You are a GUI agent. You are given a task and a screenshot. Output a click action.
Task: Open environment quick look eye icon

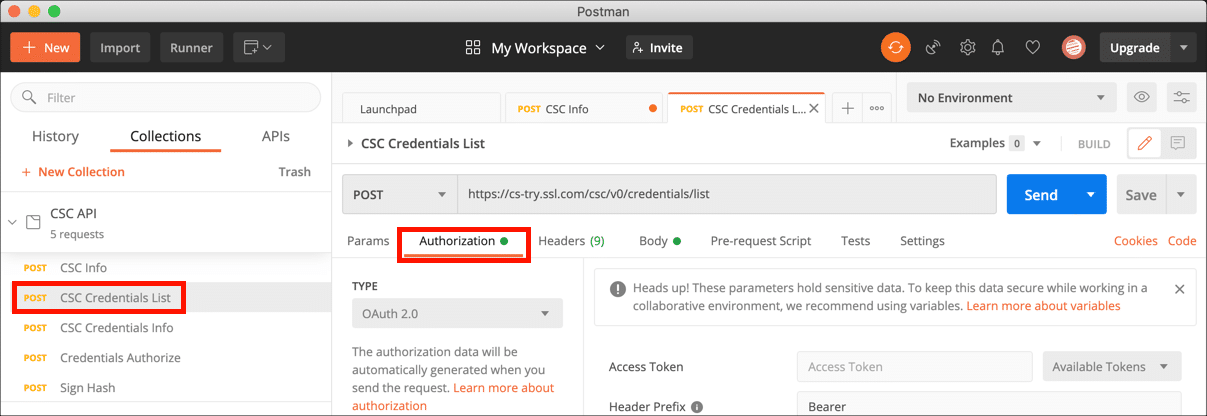(1140, 98)
